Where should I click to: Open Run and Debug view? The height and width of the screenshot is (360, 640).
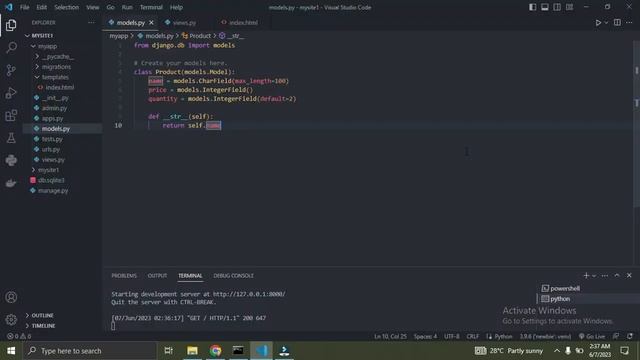tap(11, 93)
